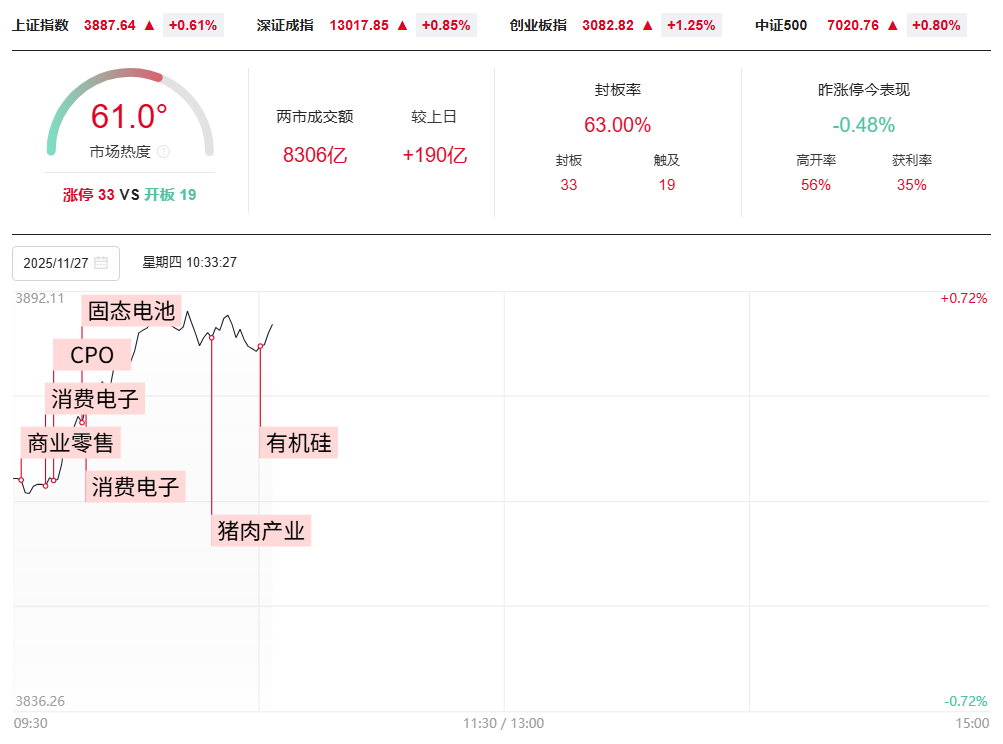Click the up arrow beside 深证成指
Viewport: 1003px width, 744px height.
(x=404, y=25)
